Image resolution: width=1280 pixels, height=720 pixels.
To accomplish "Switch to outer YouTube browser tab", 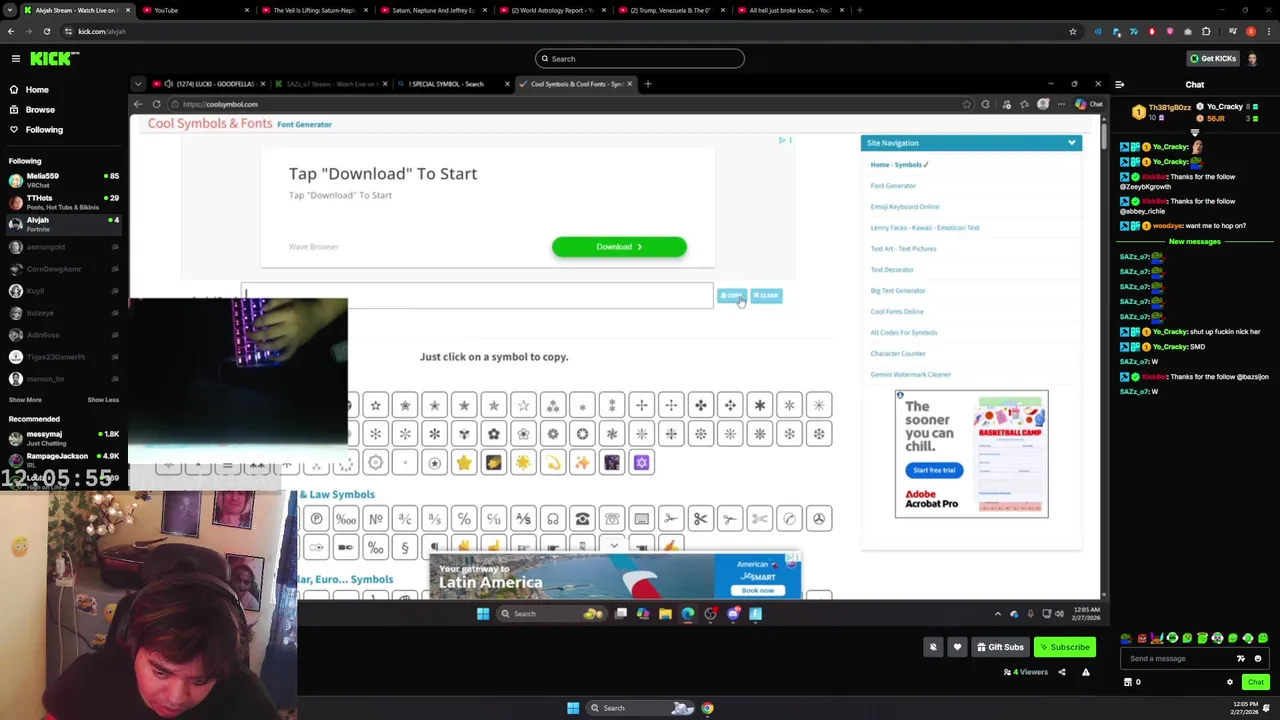I will tap(195, 10).
